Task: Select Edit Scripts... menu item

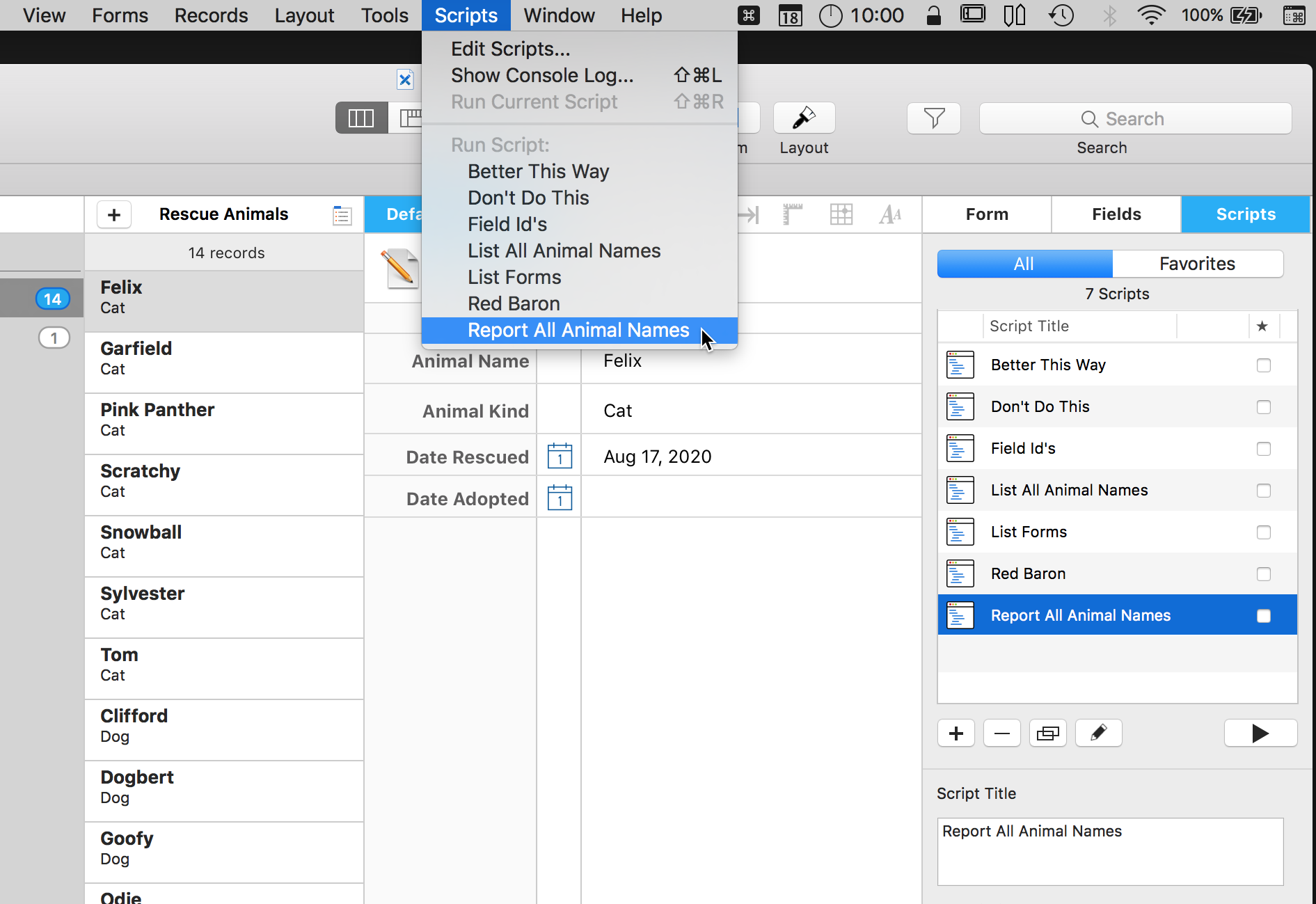Action: coord(510,49)
